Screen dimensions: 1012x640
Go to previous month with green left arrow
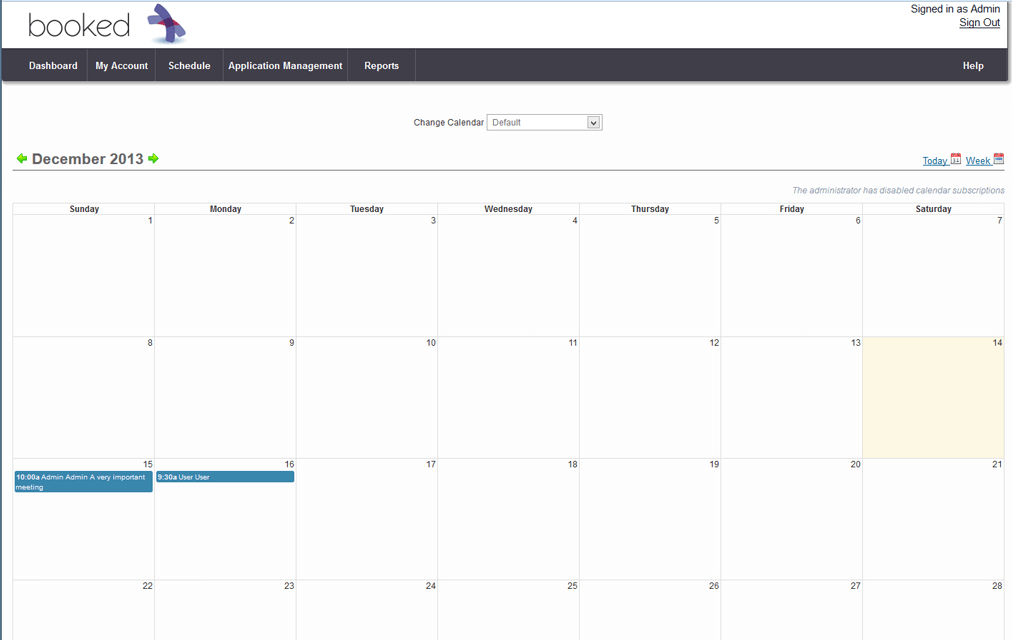click(22, 159)
